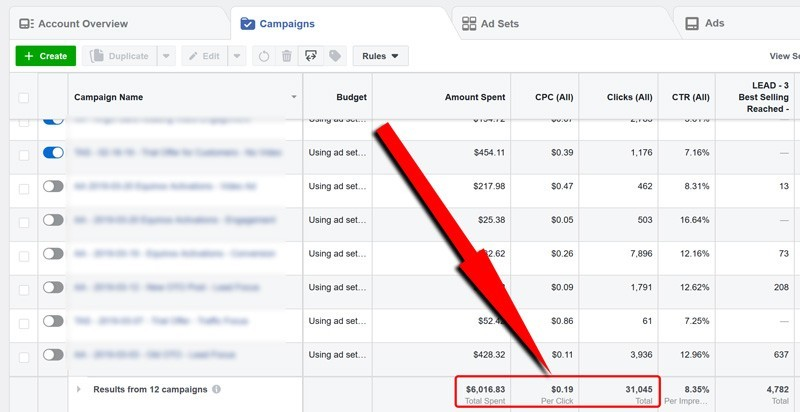This screenshot has height=412, width=800.
Task: Click the trash delete icon
Action: [286, 57]
